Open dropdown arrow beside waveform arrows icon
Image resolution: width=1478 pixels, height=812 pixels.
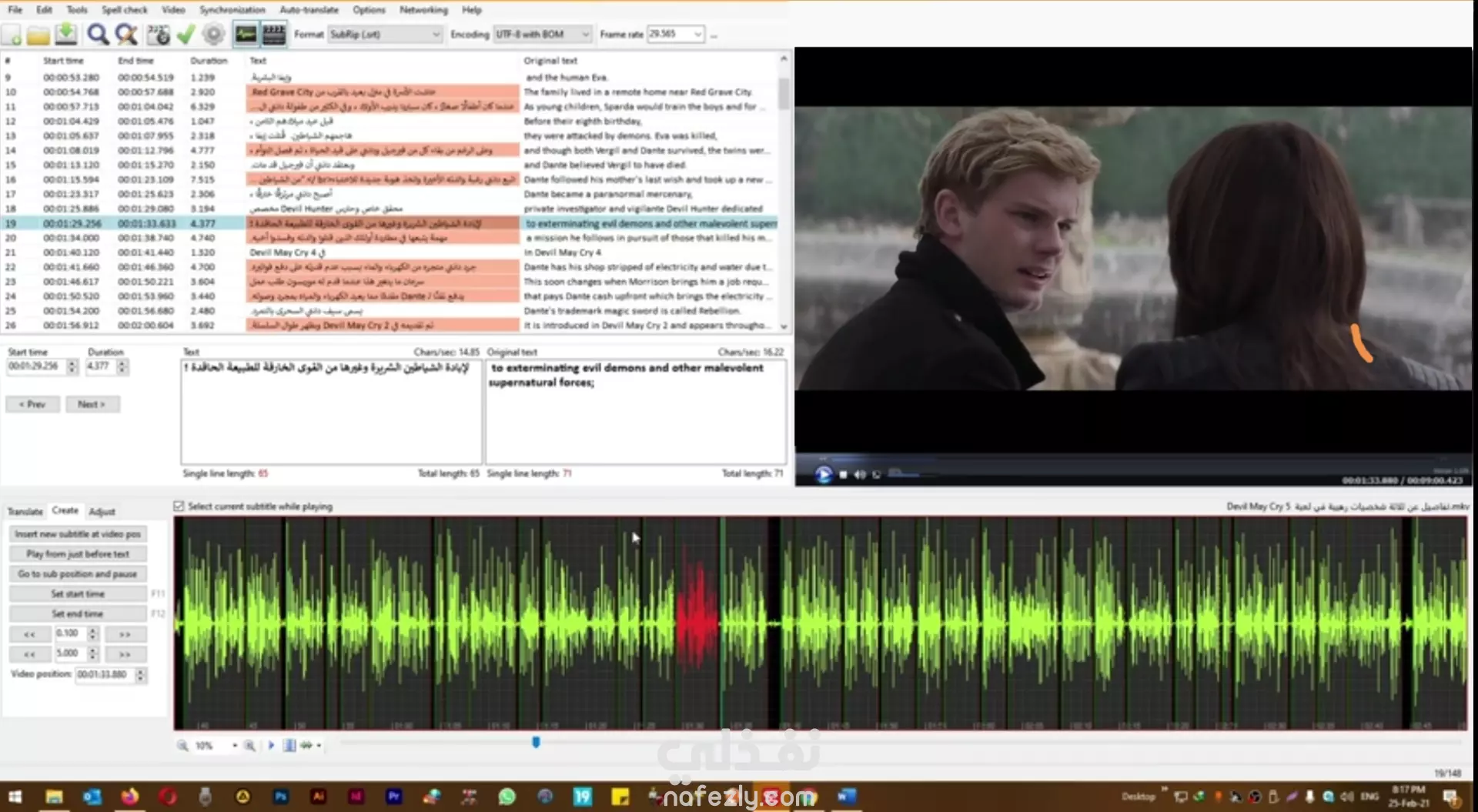coord(319,746)
